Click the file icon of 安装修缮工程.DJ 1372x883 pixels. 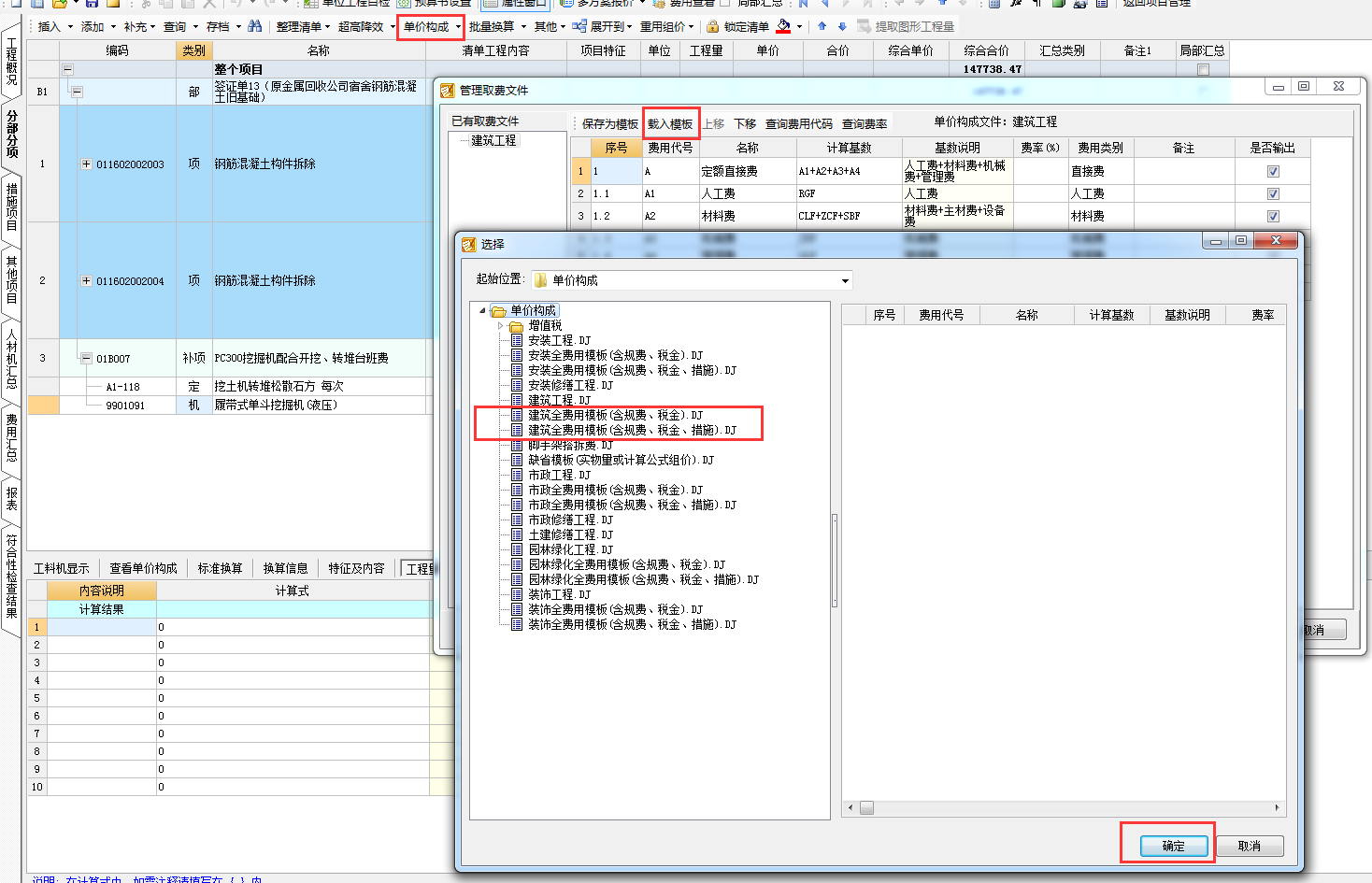coord(517,385)
